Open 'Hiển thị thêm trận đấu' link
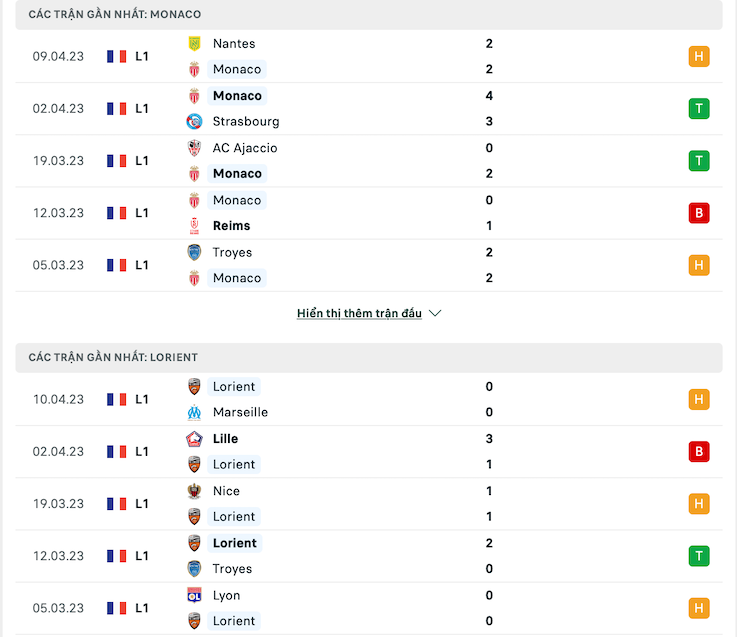This screenshot has width=737, height=637. click(x=359, y=313)
